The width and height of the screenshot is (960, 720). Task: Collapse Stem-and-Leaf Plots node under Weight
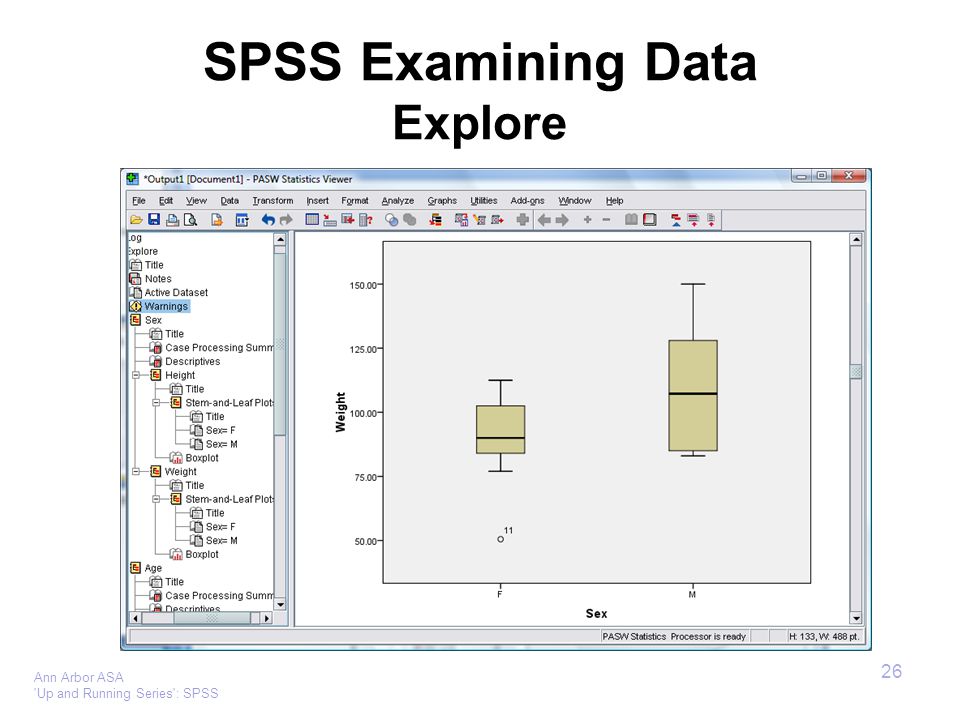[156, 500]
